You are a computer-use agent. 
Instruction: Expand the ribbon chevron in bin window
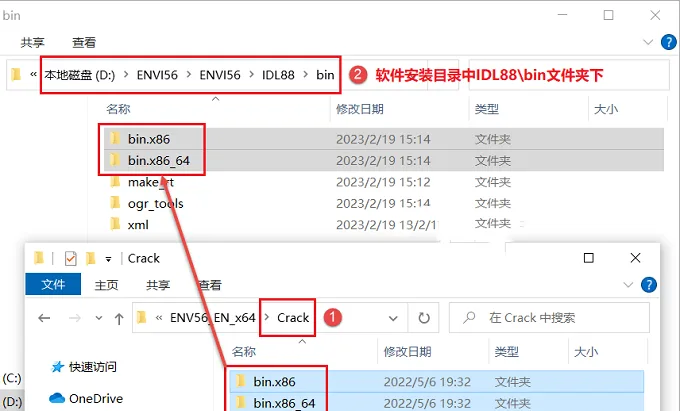point(648,42)
